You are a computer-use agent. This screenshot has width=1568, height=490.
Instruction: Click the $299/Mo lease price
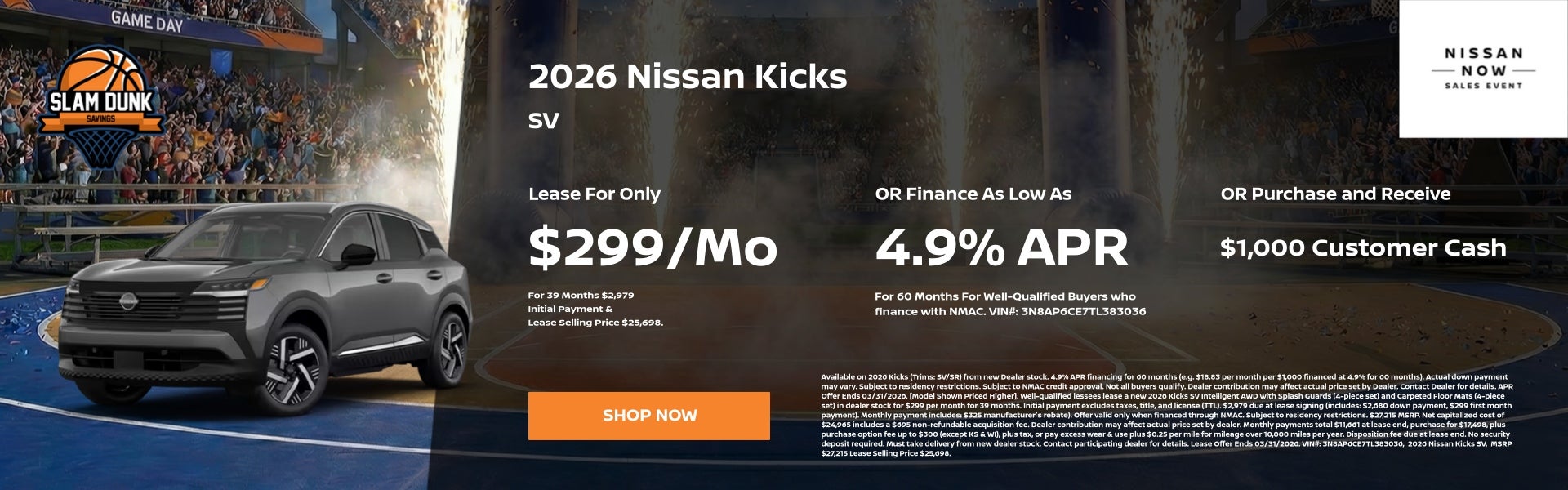pos(653,247)
